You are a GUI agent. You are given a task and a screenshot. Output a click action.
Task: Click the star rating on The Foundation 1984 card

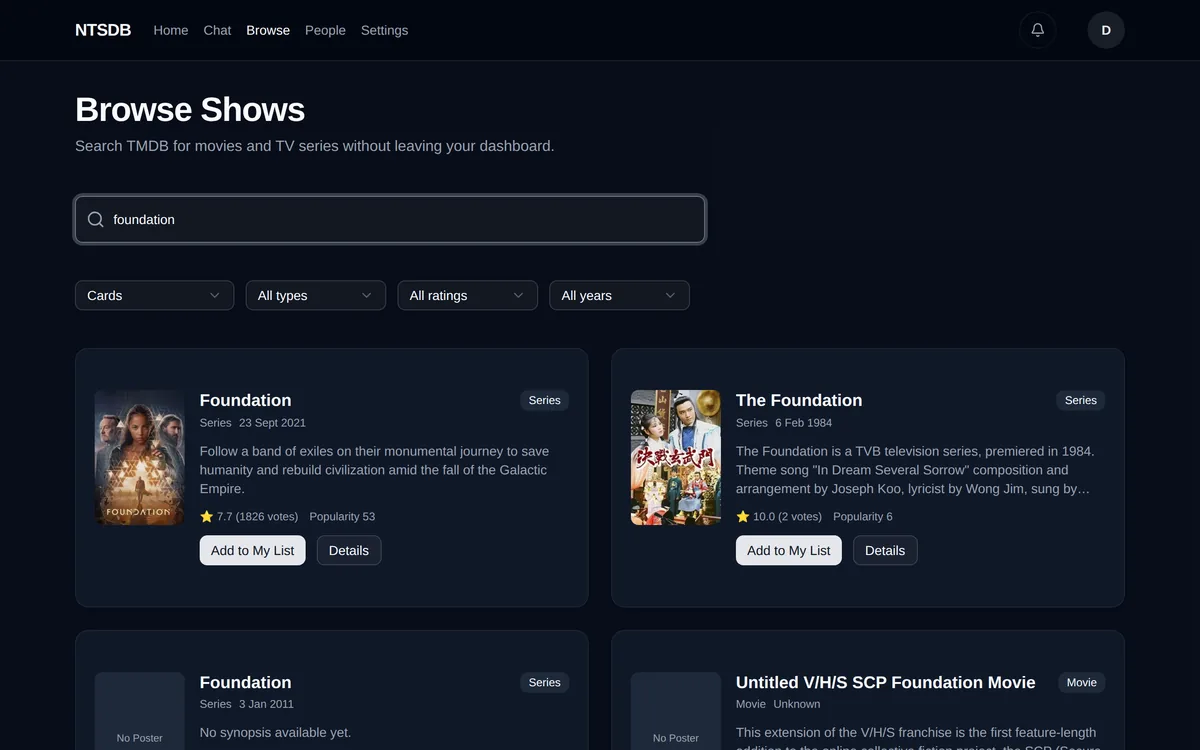pos(779,517)
